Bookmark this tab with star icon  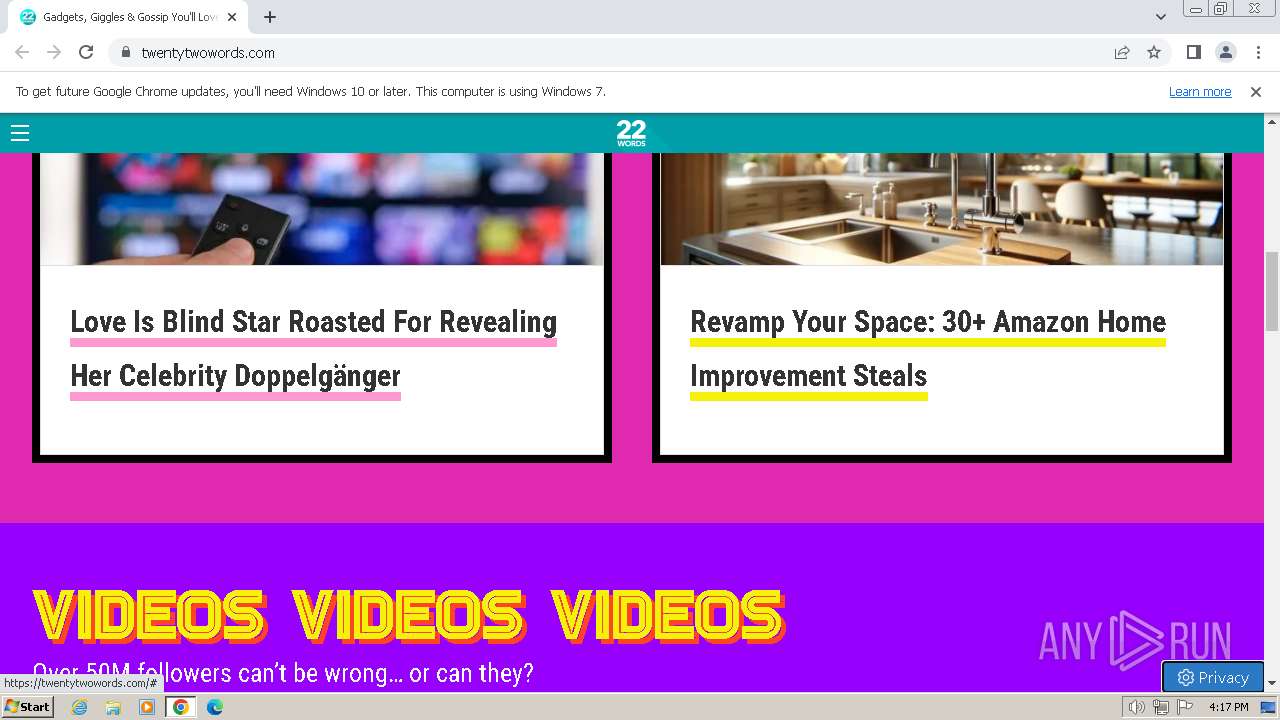1154,52
